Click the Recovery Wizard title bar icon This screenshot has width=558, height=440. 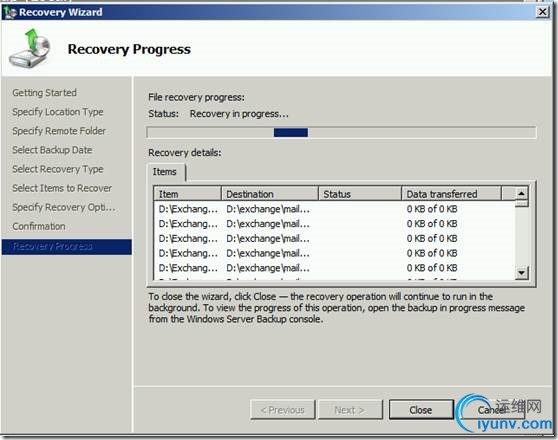10,12
